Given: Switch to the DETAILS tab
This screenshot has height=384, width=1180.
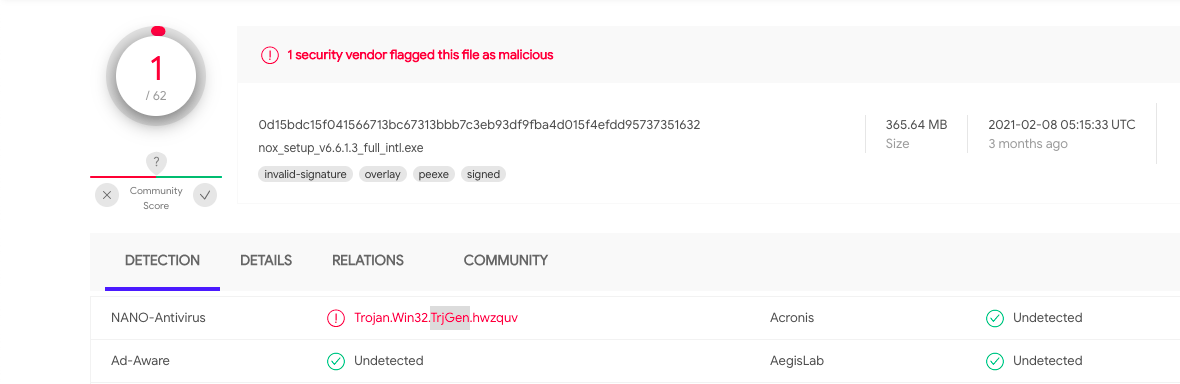Looking at the screenshot, I should [x=266, y=261].
